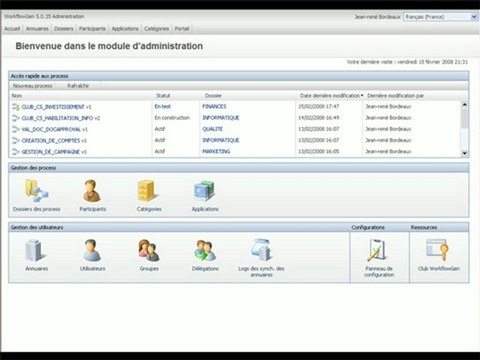Click process icon beside CLUB_CS_INVESTISSEMENT
This screenshot has height=360, width=480.
[16, 107]
